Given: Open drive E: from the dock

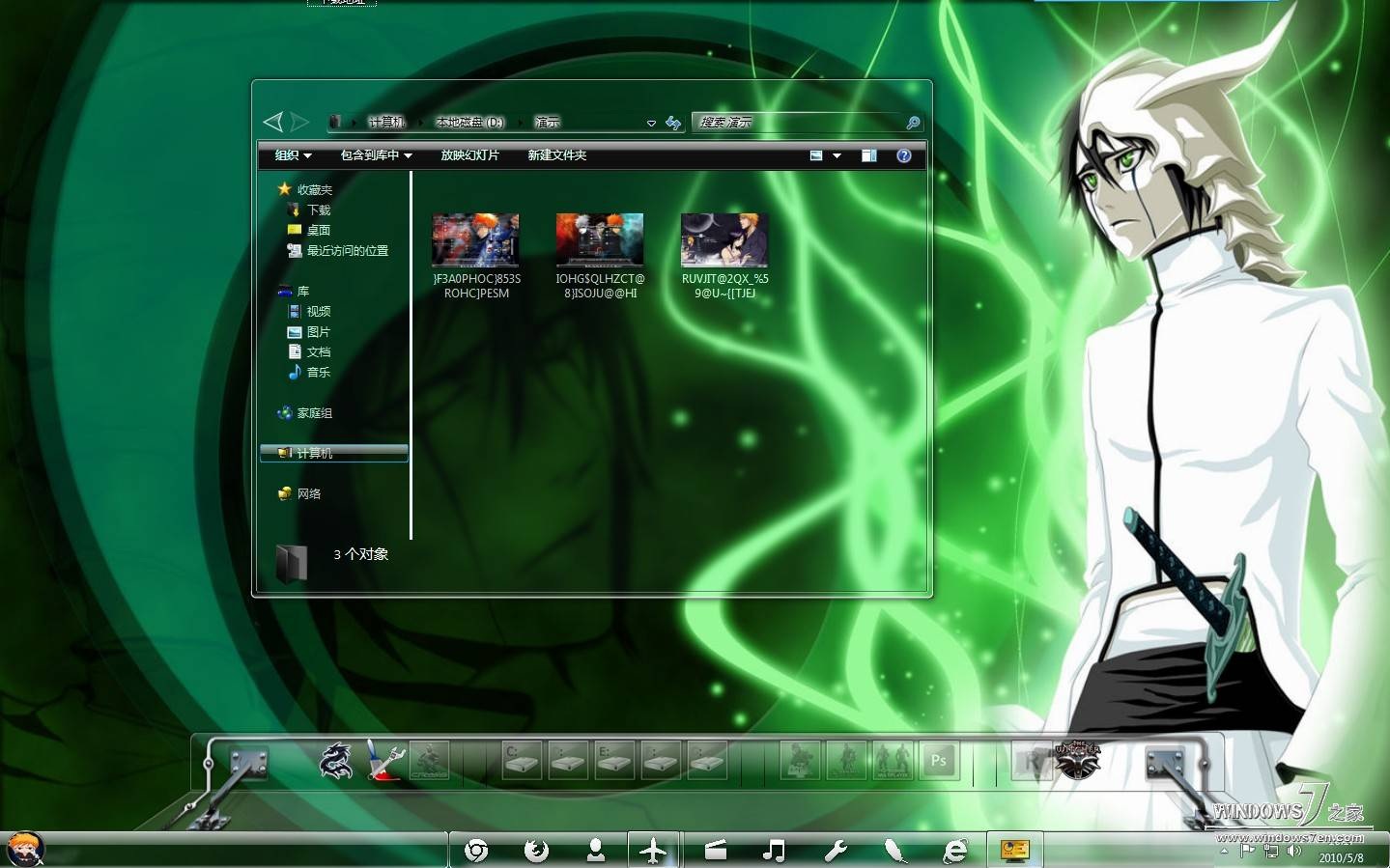Looking at the screenshot, I should [x=614, y=761].
